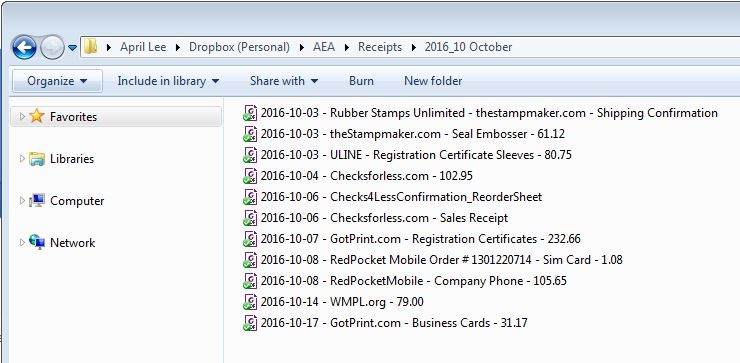
Task: Click the blue Back navigation arrow
Action: pyautogui.click(x=25, y=47)
